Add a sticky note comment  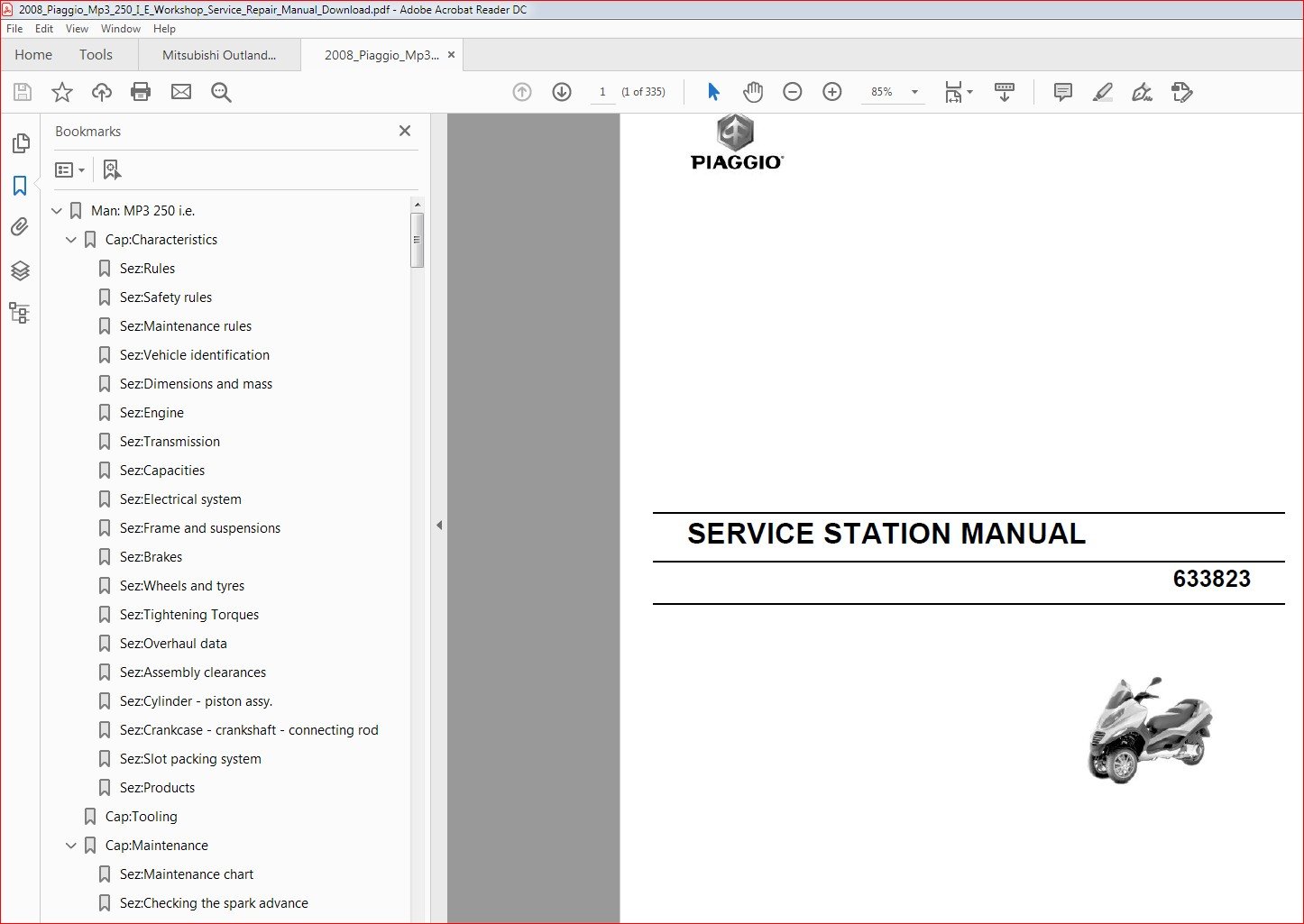1063,92
